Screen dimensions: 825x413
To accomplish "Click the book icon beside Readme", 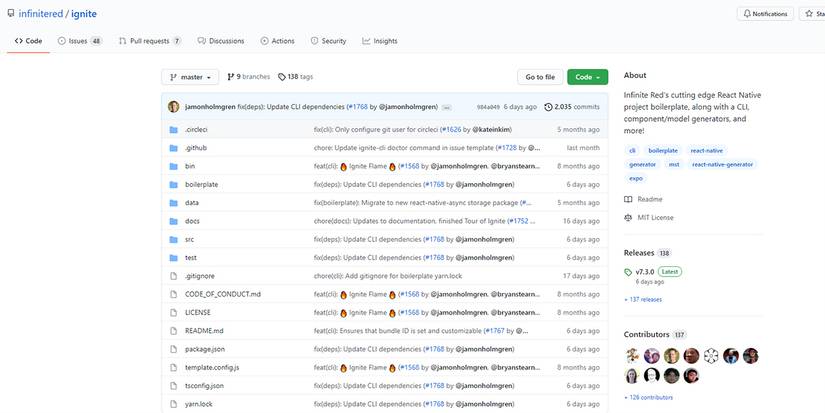I will (x=628, y=199).
